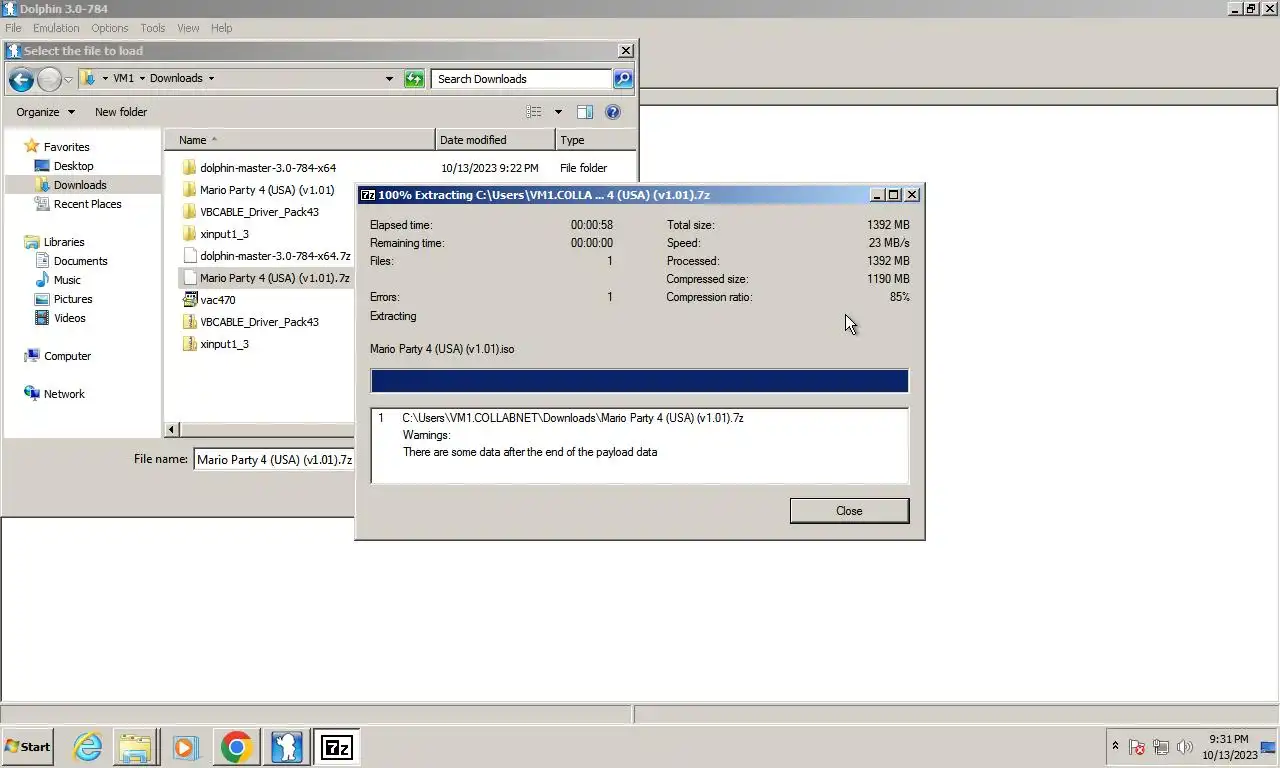Show hidden system tray icons
1280x768 pixels.
(x=1115, y=747)
